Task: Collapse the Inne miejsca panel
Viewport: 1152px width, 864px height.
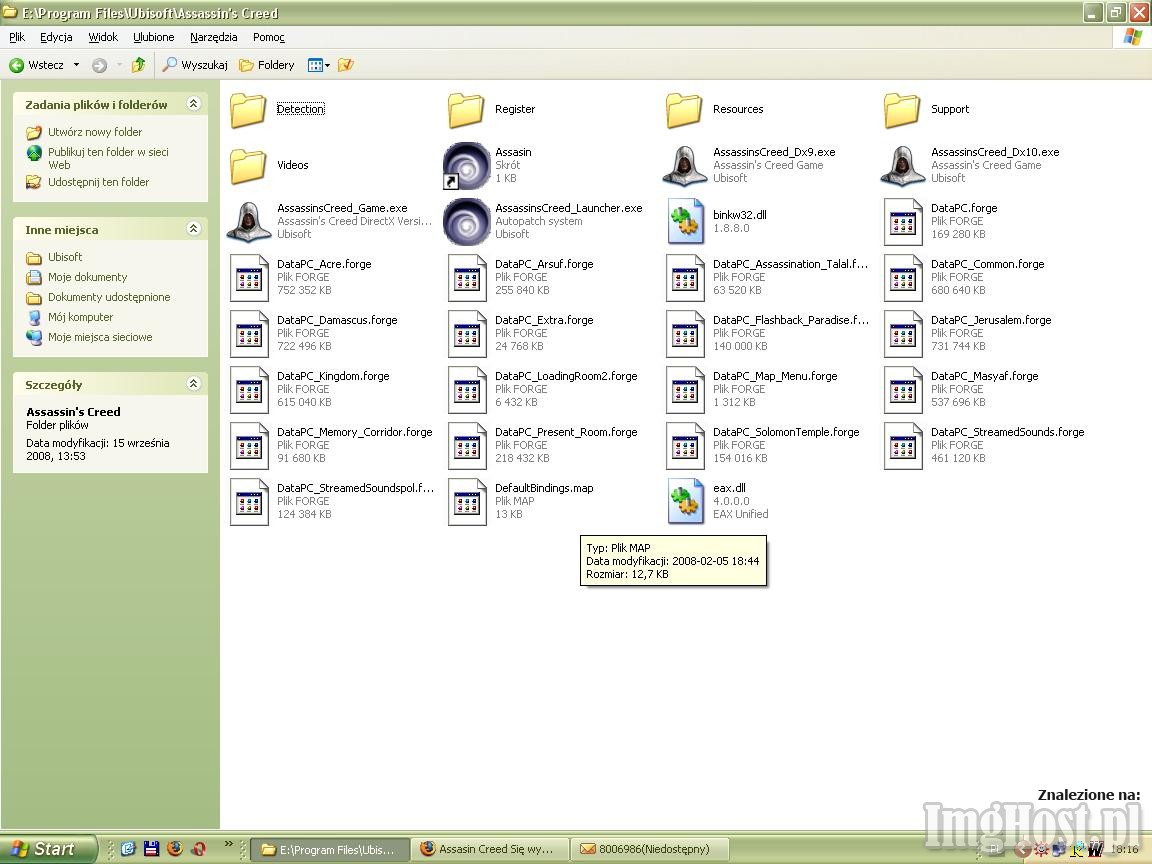Action: [193, 228]
